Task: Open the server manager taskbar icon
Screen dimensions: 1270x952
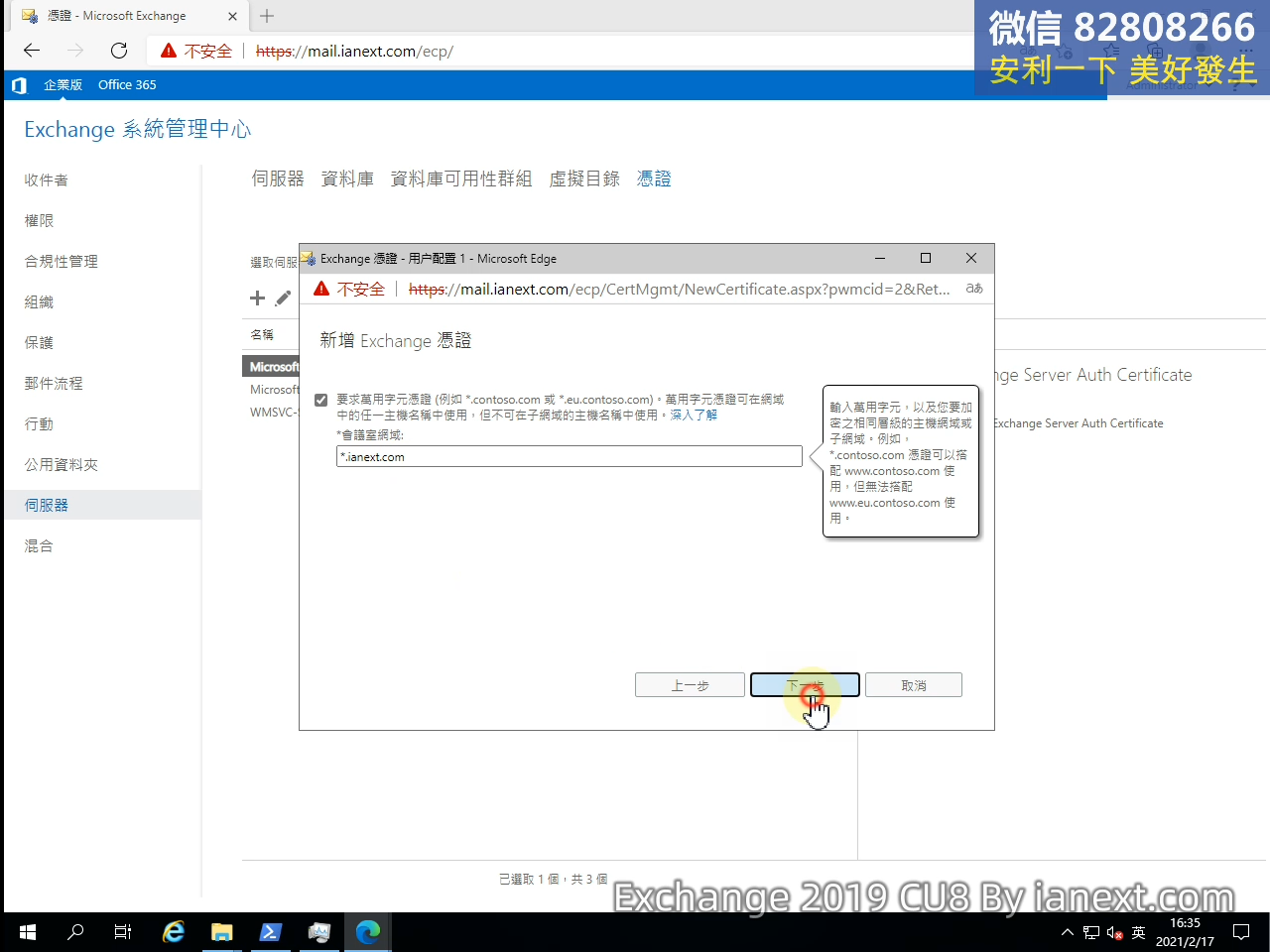Action: point(318,932)
